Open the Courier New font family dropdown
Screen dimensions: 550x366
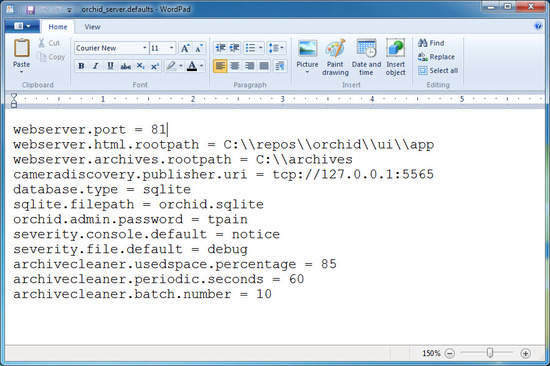pos(145,48)
